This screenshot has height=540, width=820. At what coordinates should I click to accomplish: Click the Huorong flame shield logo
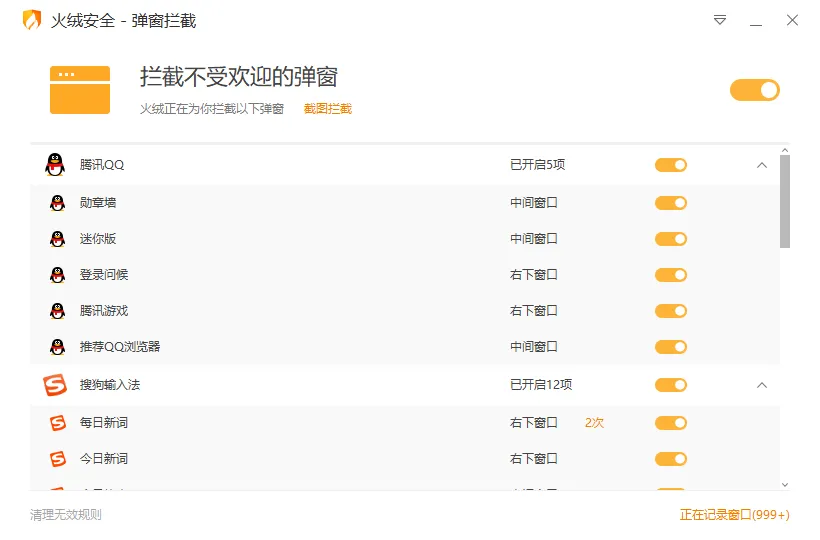tap(32, 20)
